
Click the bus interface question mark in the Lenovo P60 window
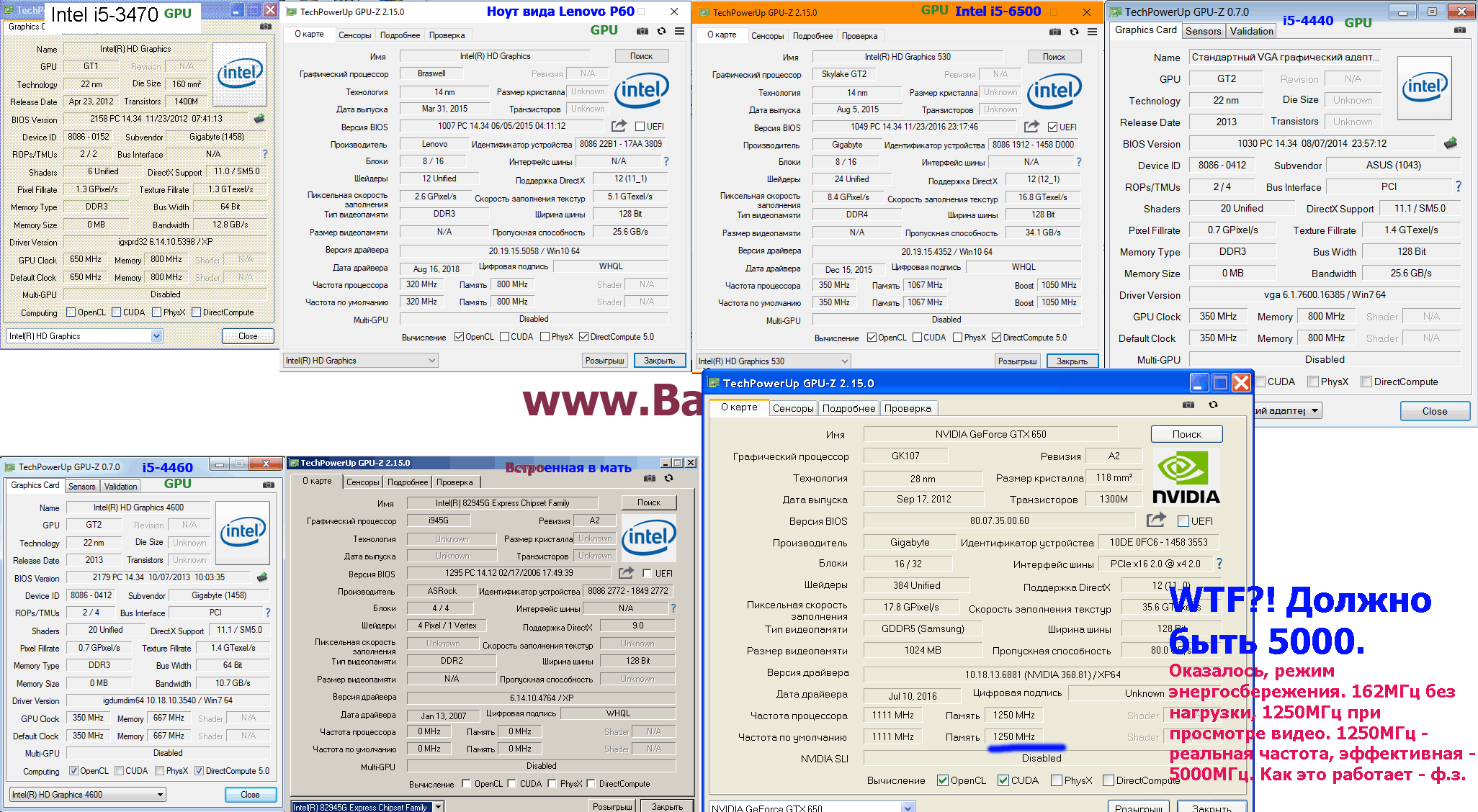[666, 161]
